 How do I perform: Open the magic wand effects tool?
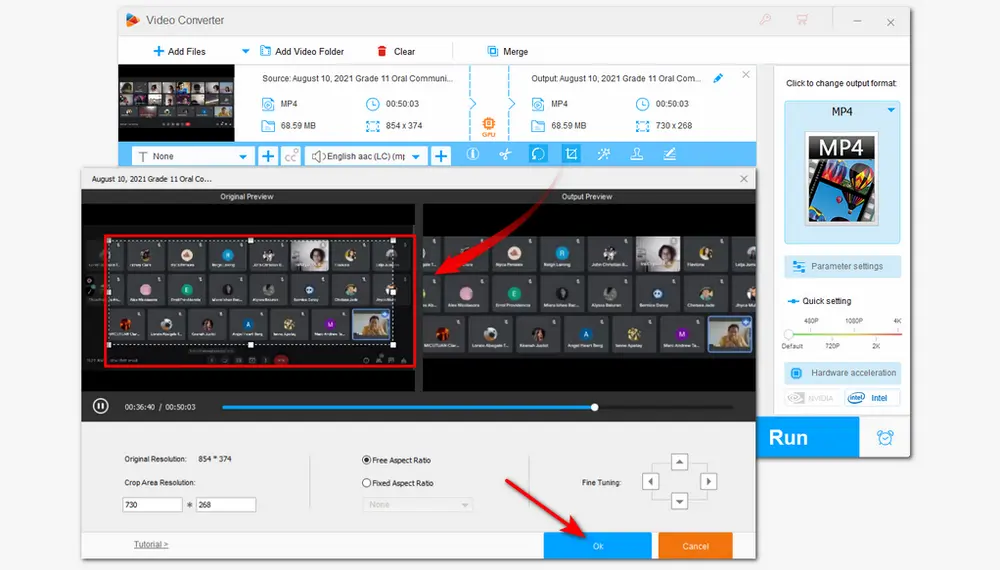click(603, 155)
